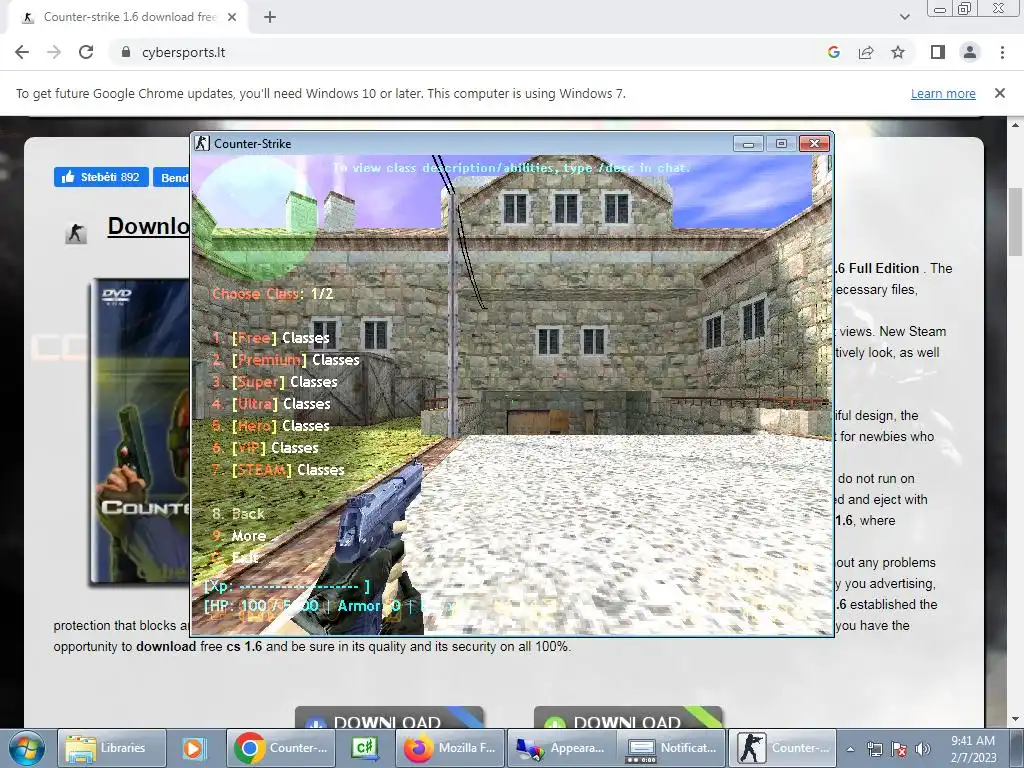Reload the cybersports.lt page

86,52
